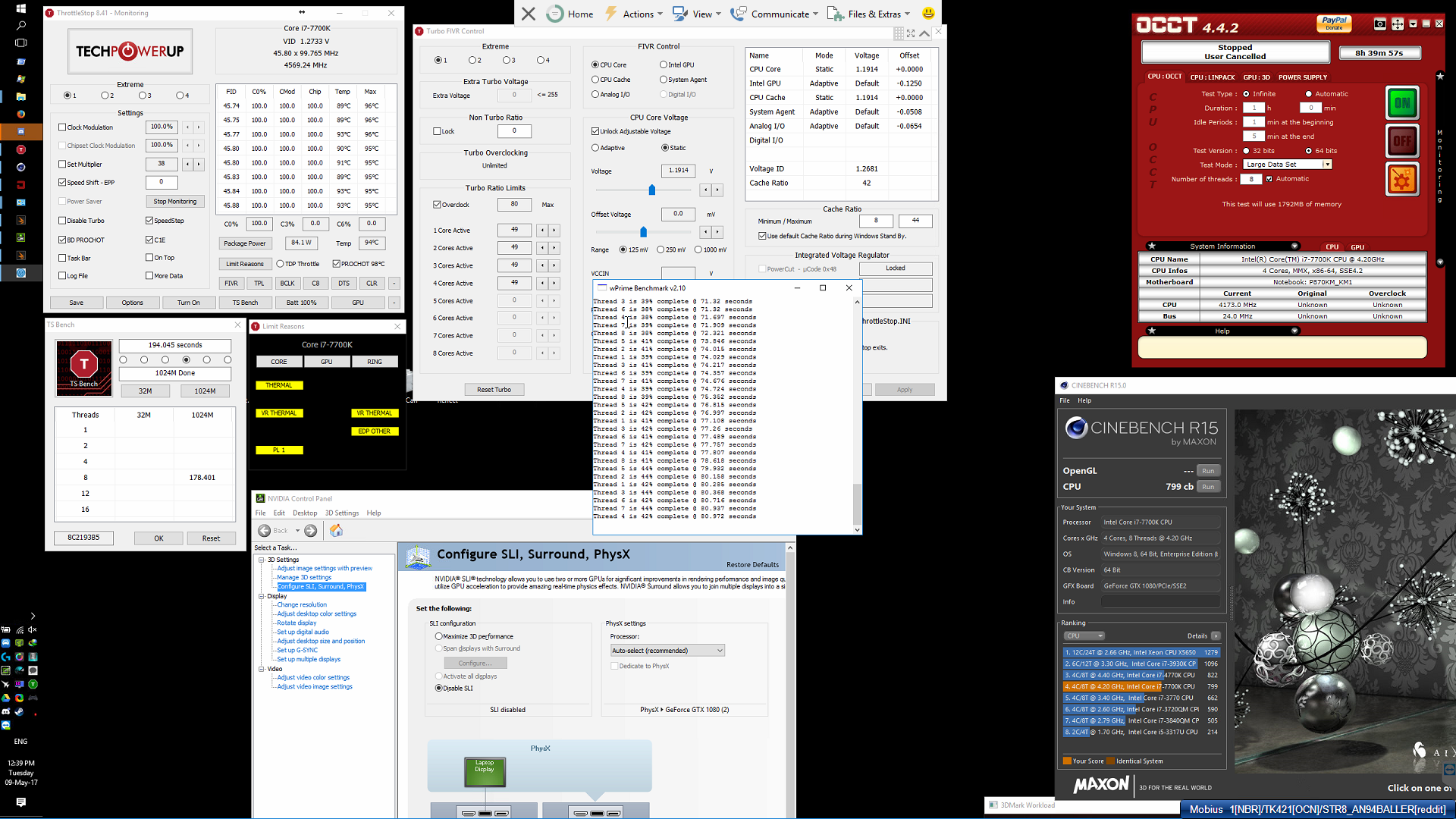
Task: Click Run button next to CPU score
Action: [x=1208, y=487]
